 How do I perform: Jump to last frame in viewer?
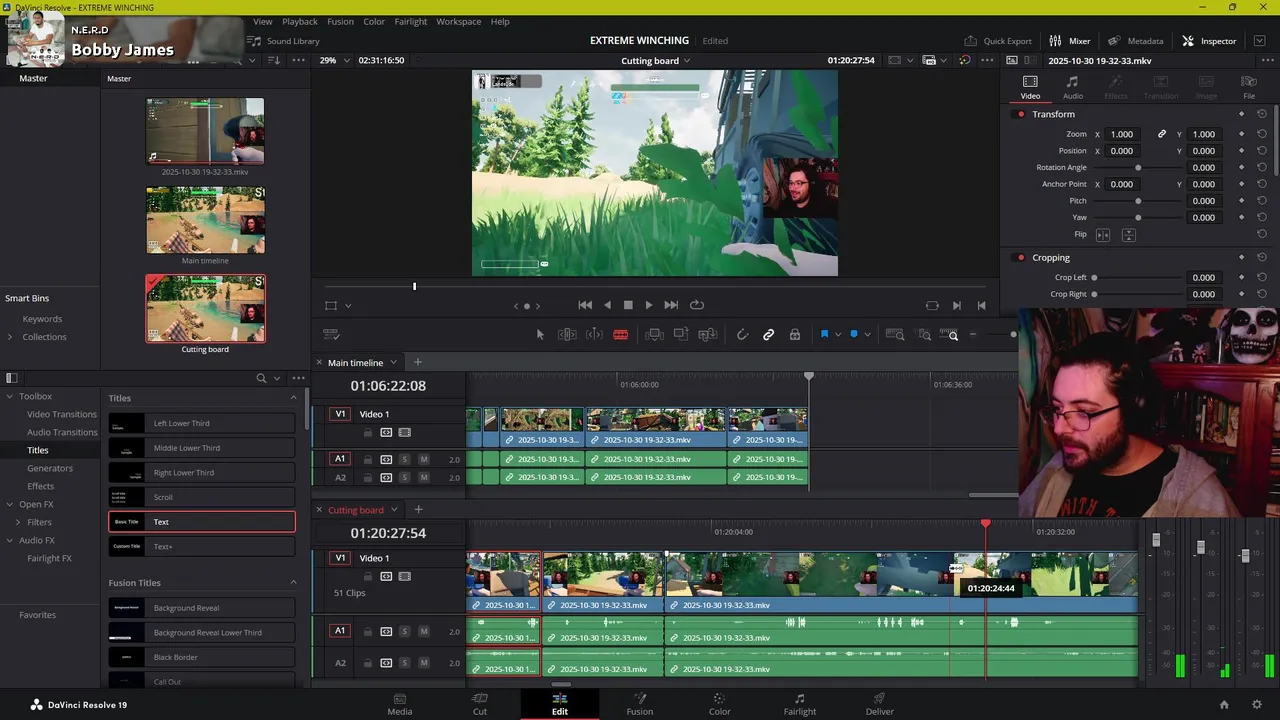pos(671,305)
